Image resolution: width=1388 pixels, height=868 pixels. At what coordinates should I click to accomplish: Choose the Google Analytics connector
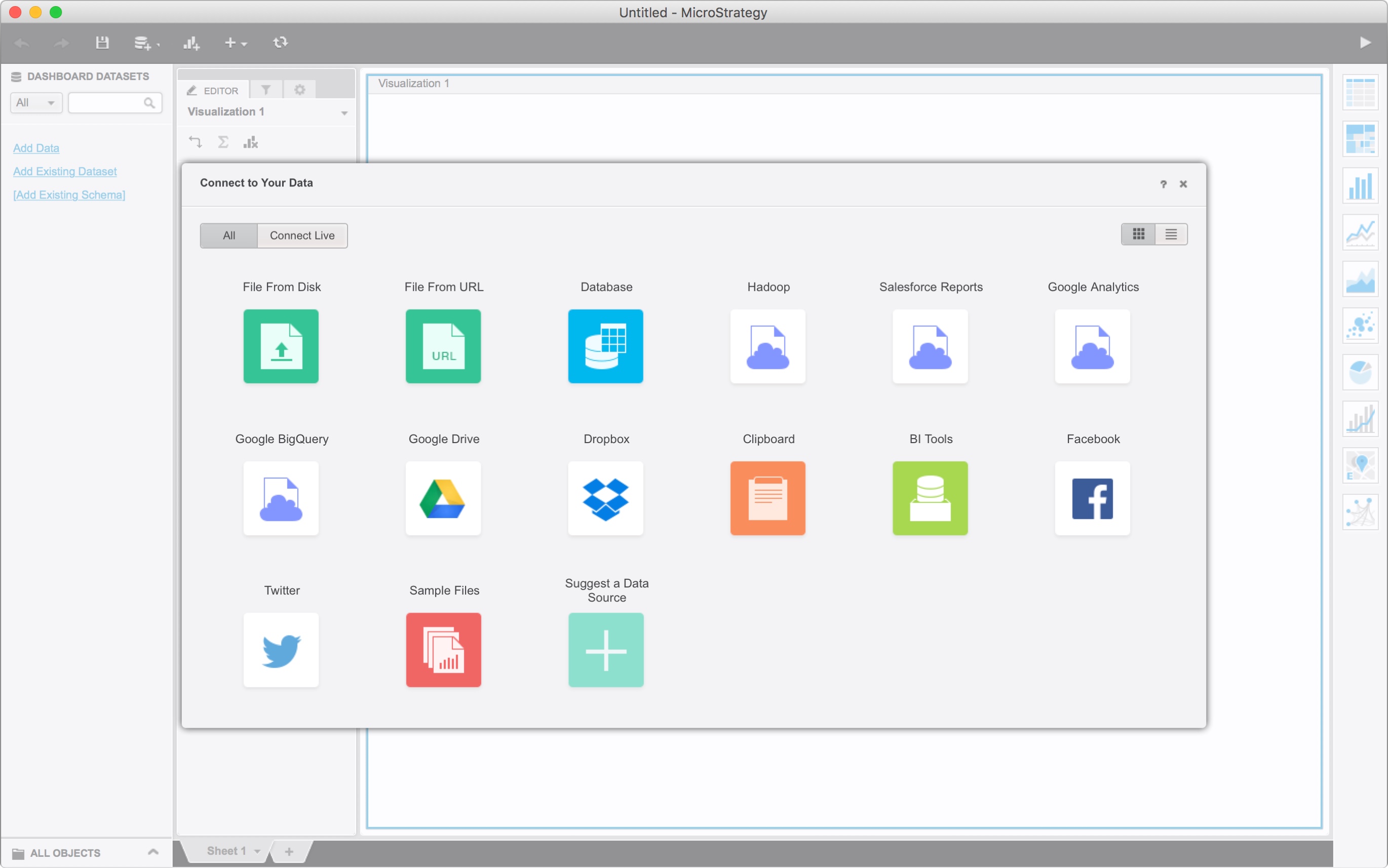pos(1092,346)
